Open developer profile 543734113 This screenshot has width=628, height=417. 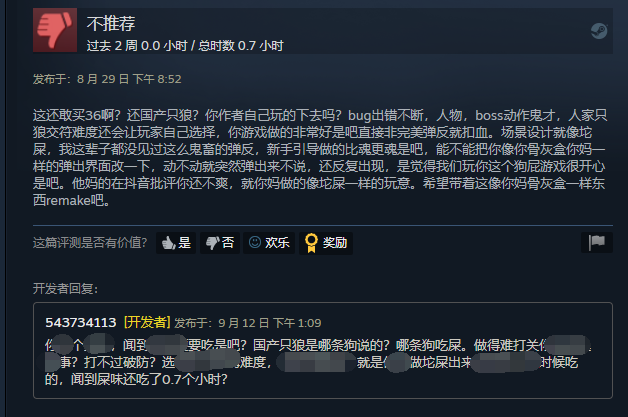(x=81, y=322)
